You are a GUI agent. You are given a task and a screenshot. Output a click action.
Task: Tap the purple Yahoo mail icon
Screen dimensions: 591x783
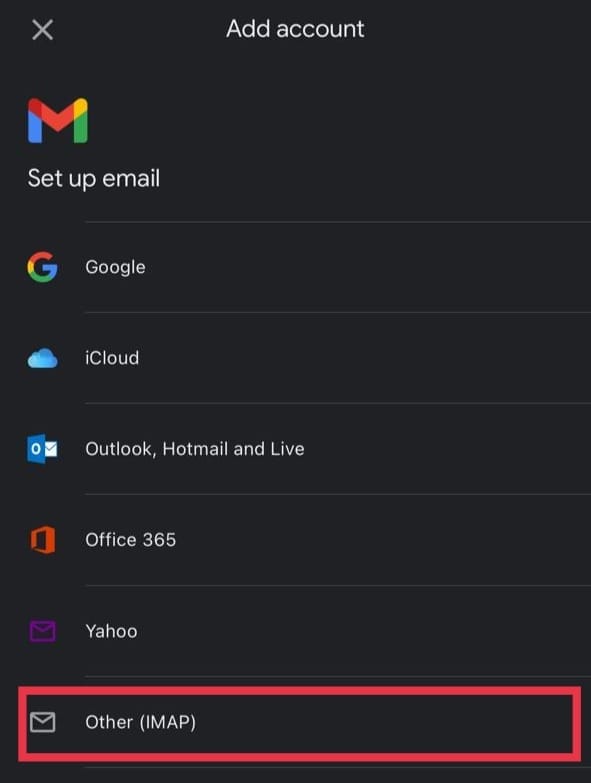(x=42, y=631)
